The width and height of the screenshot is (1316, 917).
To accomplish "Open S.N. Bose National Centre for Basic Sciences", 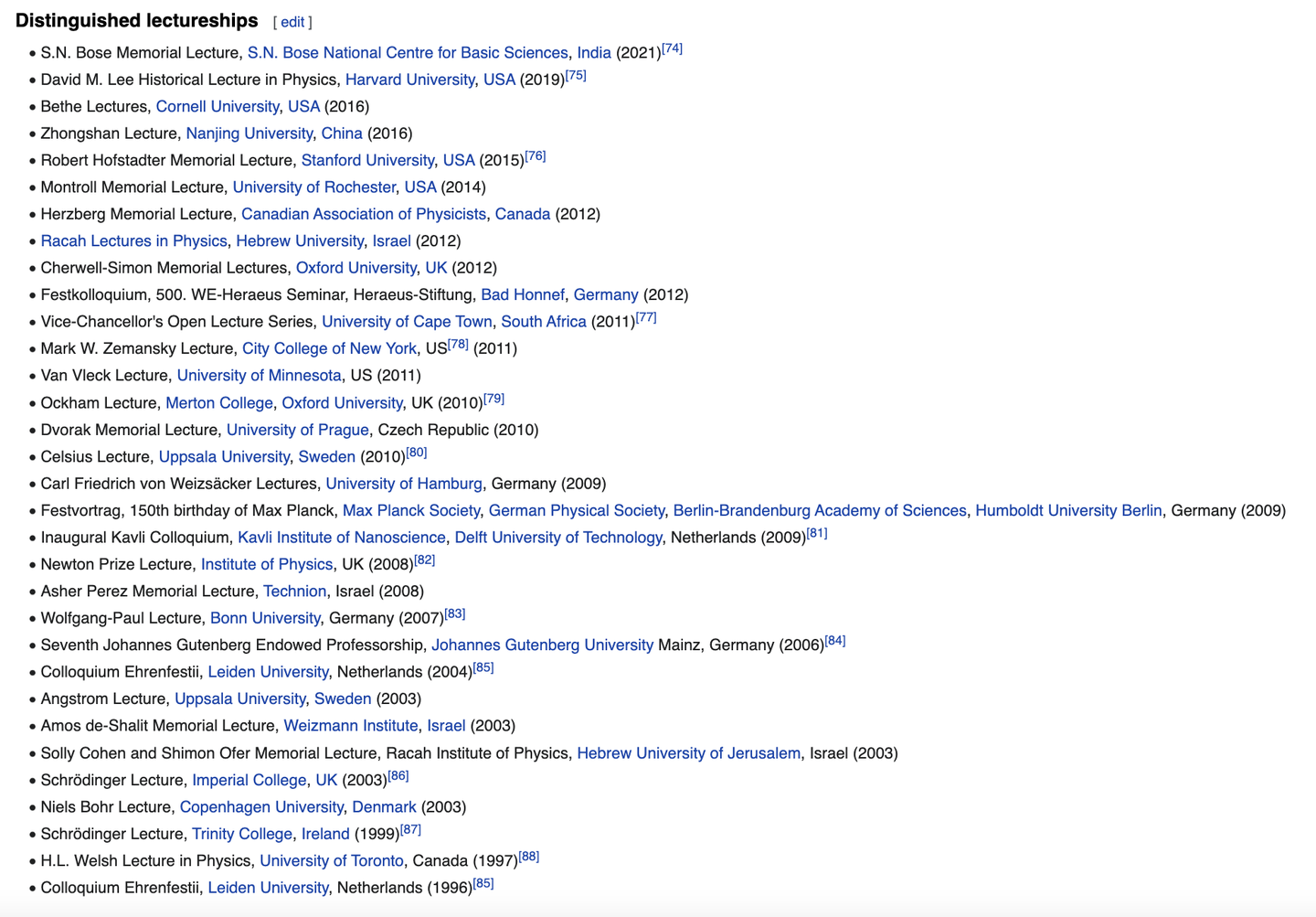I will pos(408,53).
